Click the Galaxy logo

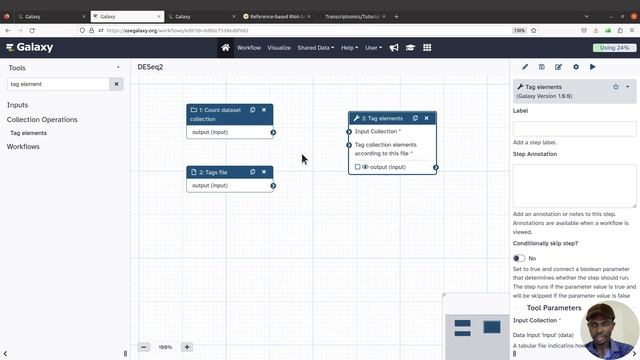[30, 47]
